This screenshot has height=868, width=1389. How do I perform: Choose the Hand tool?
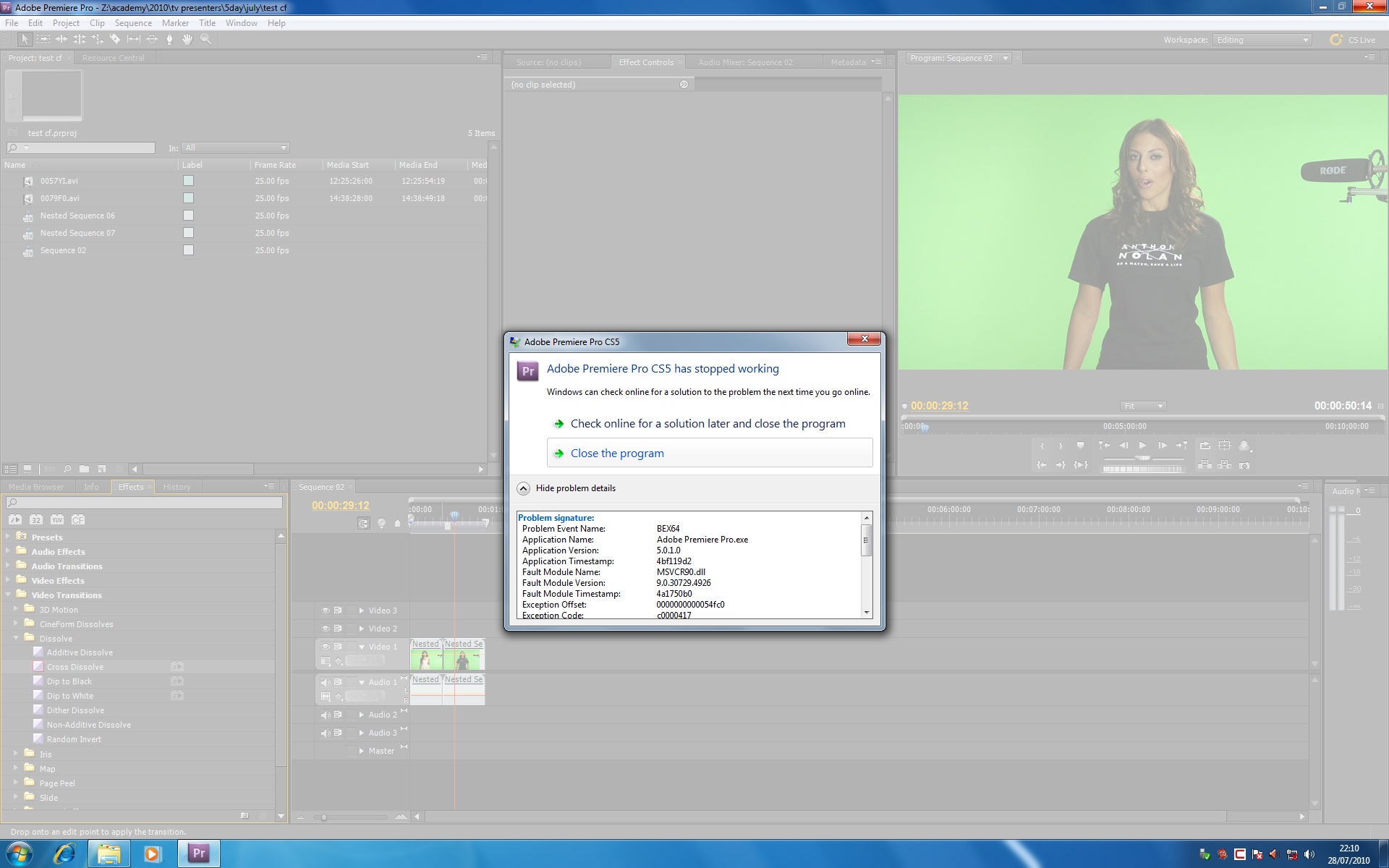pyautogui.click(x=187, y=39)
